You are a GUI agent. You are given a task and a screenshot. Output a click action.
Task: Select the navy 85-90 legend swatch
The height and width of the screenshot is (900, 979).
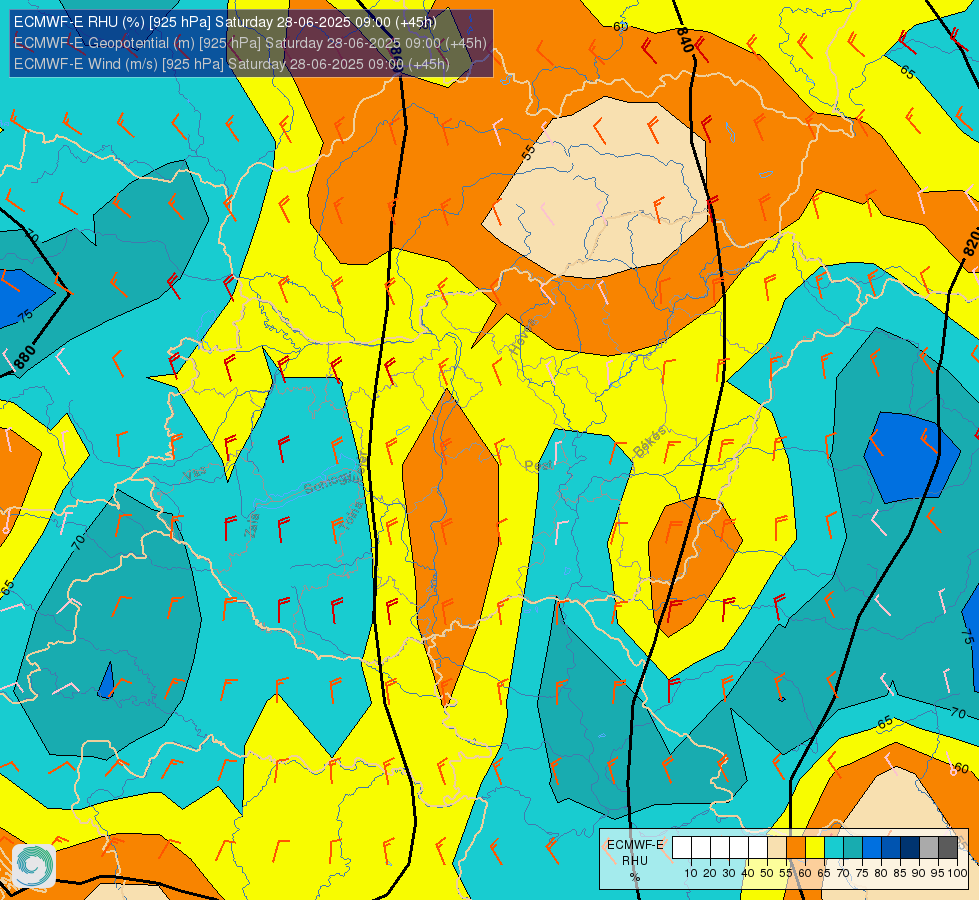coord(910,847)
